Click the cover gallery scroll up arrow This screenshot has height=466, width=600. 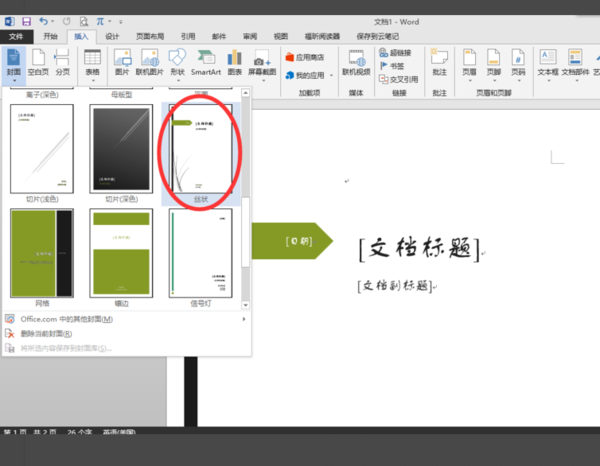click(x=246, y=93)
